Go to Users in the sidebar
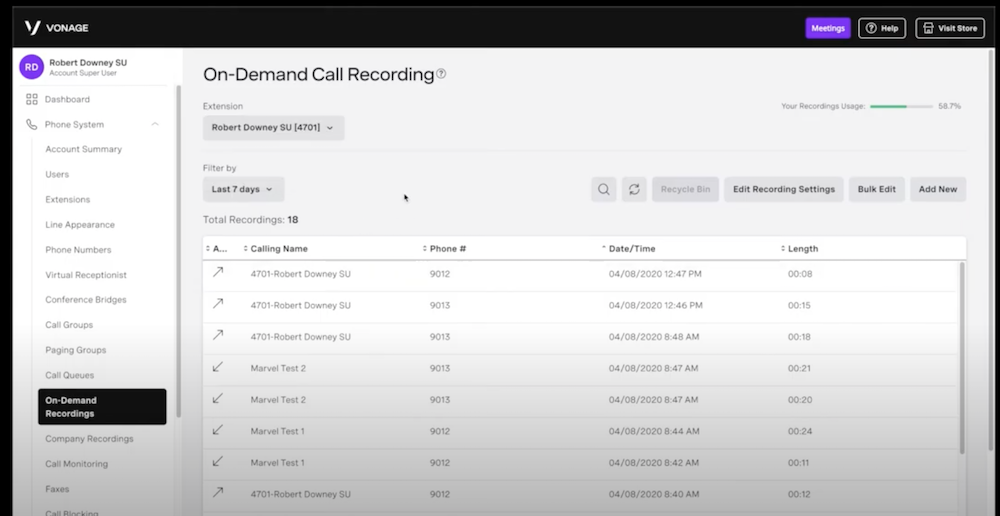The image size is (1000, 516). coord(57,174)
